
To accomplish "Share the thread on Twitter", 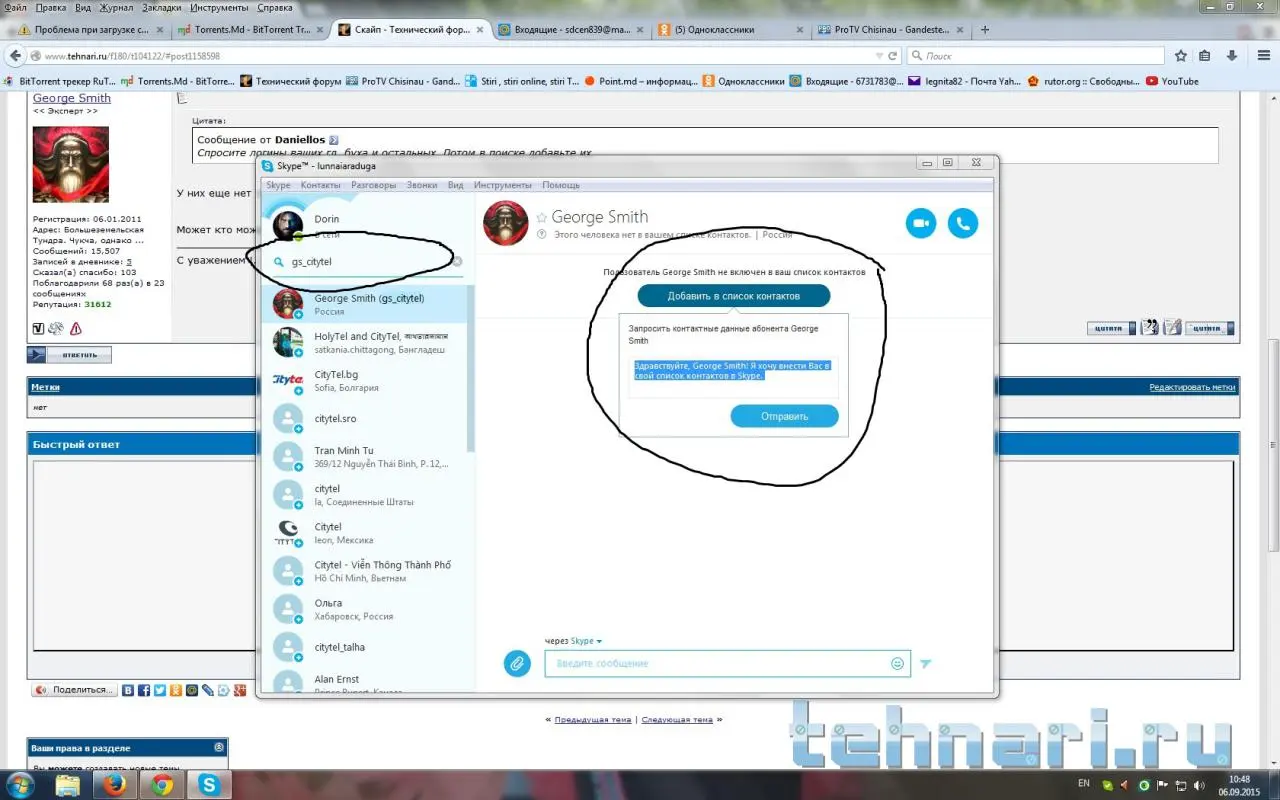I will click(x=160, y=690).
